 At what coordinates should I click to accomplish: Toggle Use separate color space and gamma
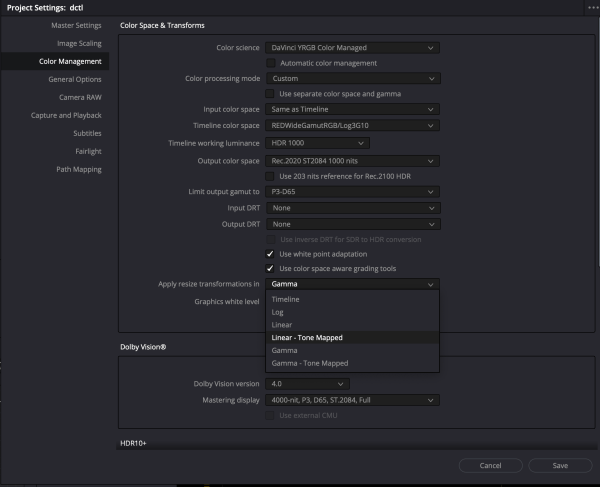[x=271, y=93]
